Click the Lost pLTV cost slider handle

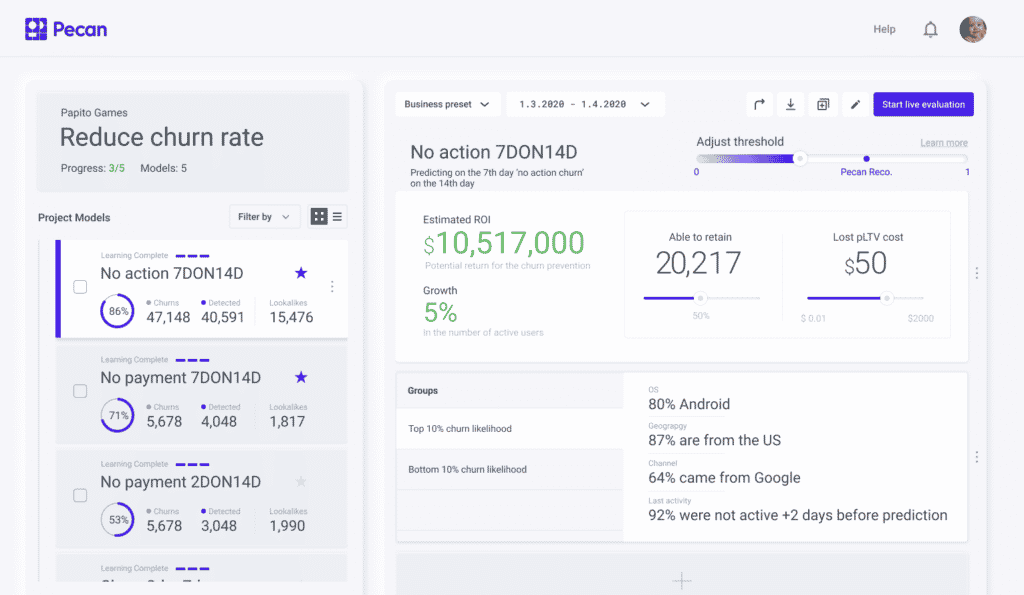[x=886, y=298]
